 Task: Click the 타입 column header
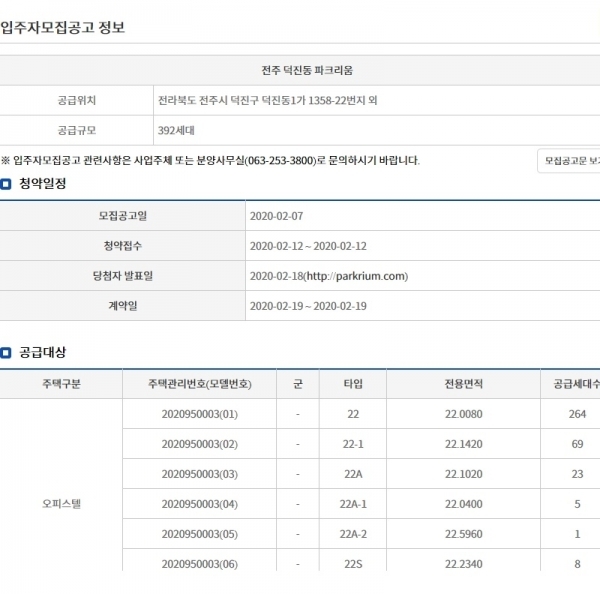[x=353, y=384]
